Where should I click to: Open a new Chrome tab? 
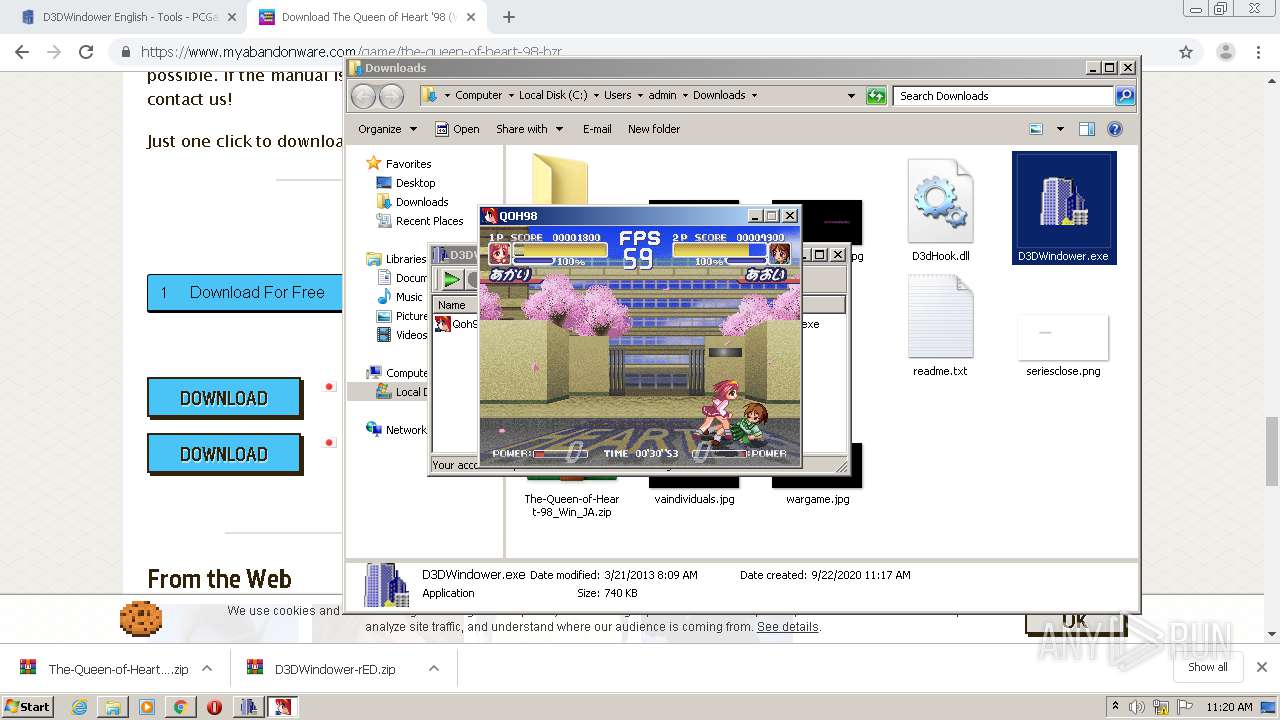(x=509, y=17)
